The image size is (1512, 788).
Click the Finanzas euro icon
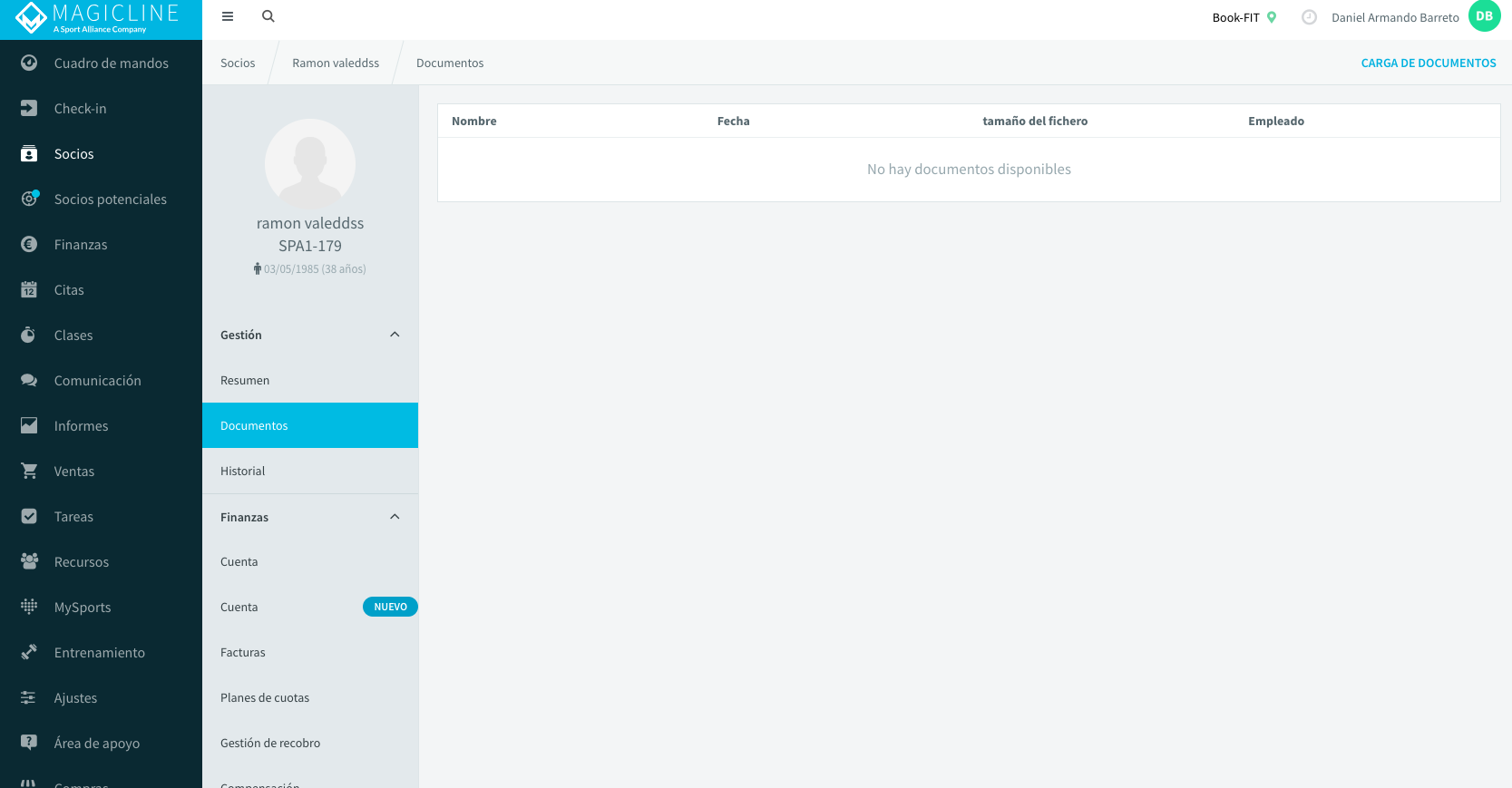[29, 244]
